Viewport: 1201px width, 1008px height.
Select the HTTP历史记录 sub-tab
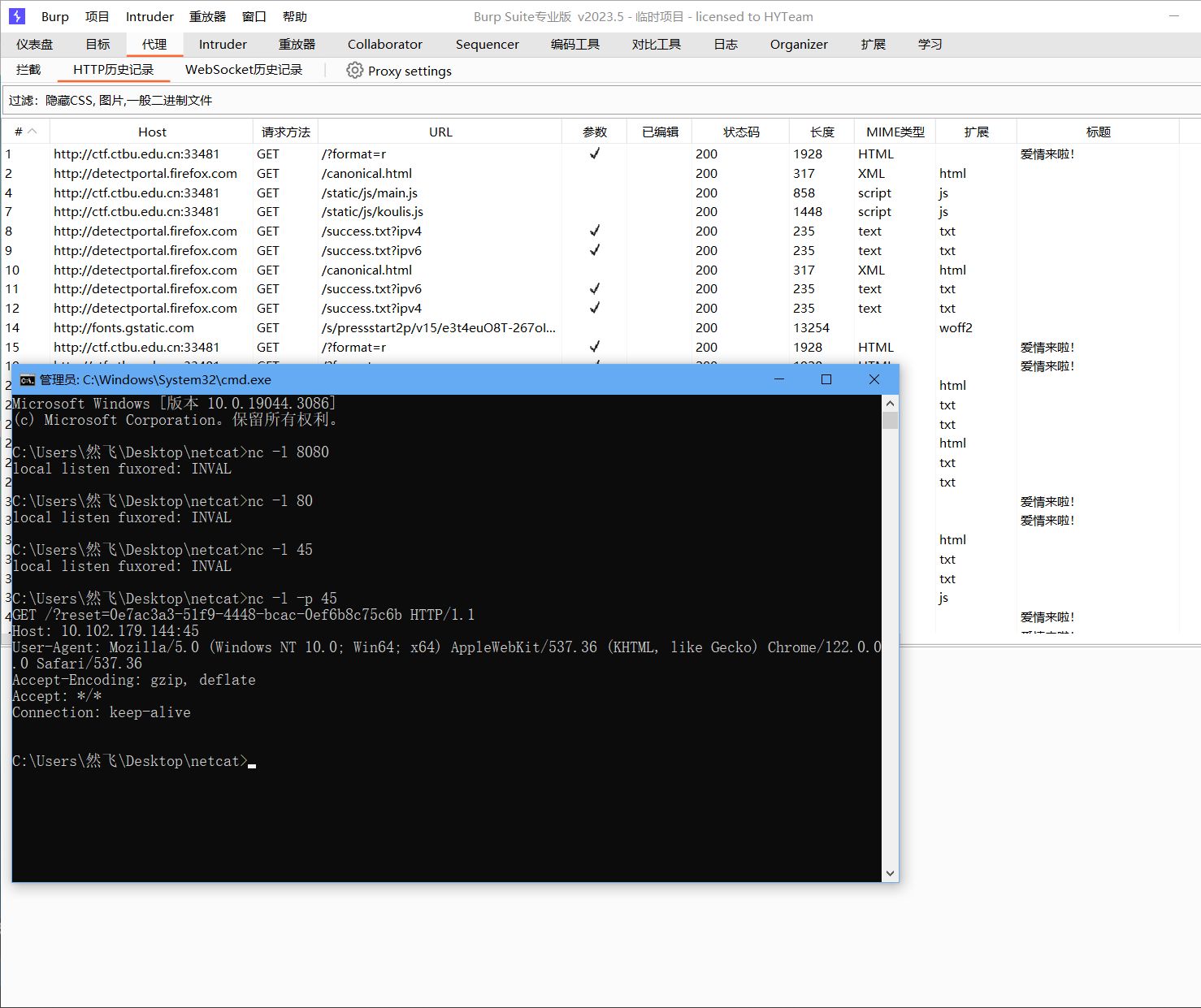pos(114,70)
